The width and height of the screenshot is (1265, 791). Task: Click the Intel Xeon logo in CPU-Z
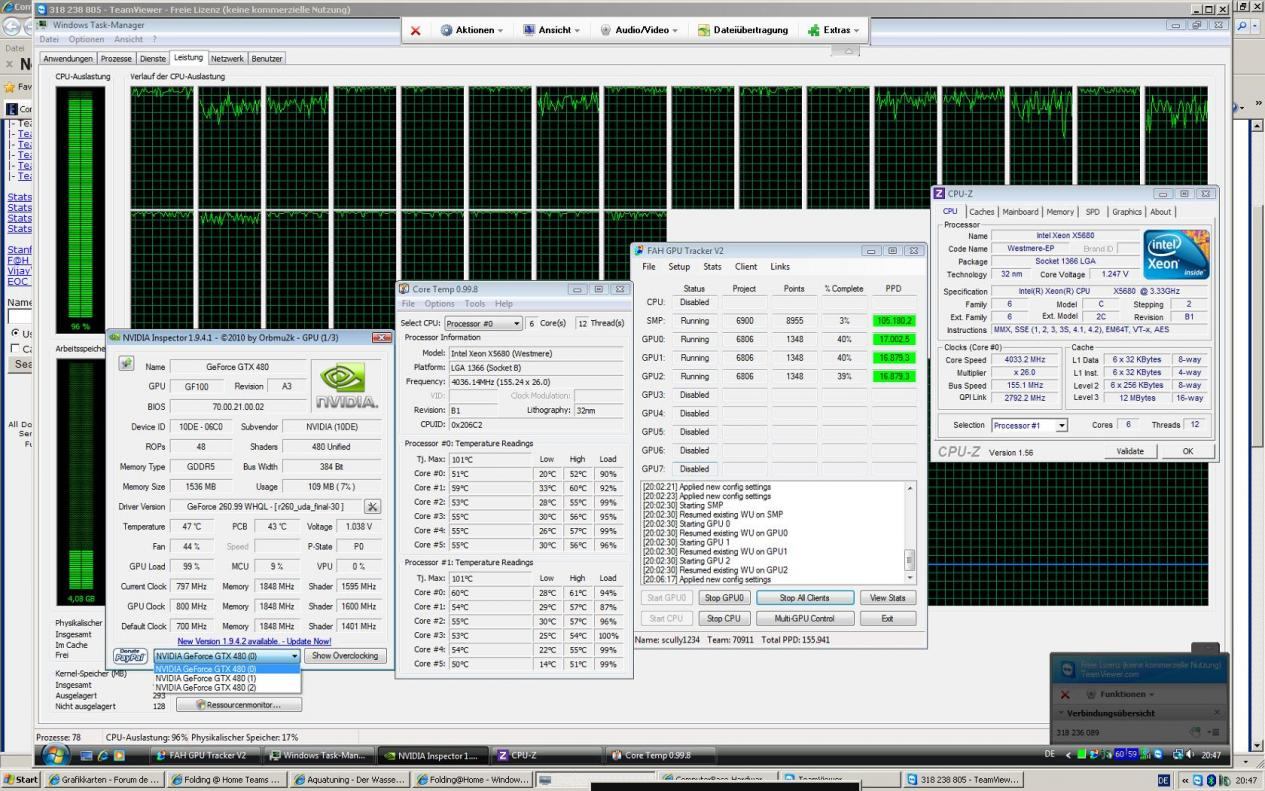pos(1176,254)
